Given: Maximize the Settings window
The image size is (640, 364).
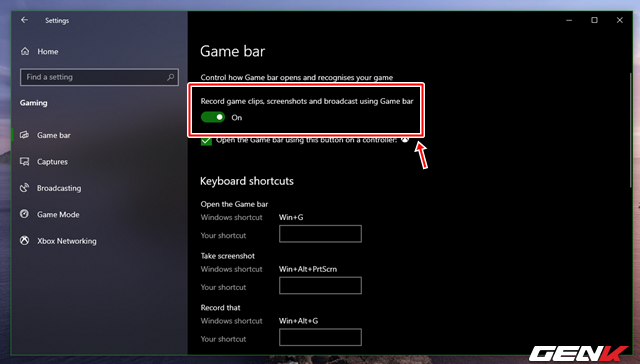Looking at the screenshot, I should tap(594, 20).
